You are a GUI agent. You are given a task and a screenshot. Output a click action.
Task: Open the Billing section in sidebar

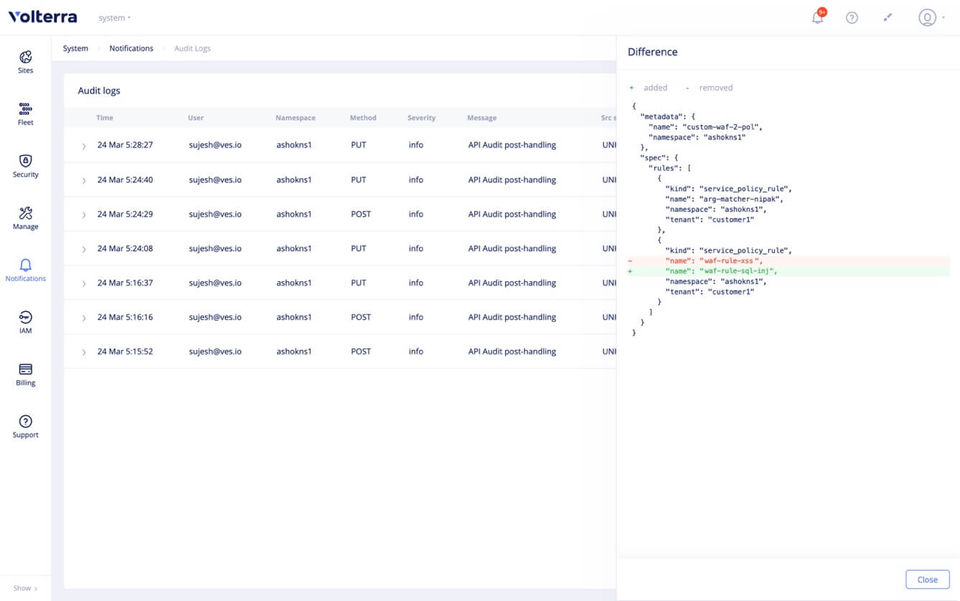[x=25, y=375]
